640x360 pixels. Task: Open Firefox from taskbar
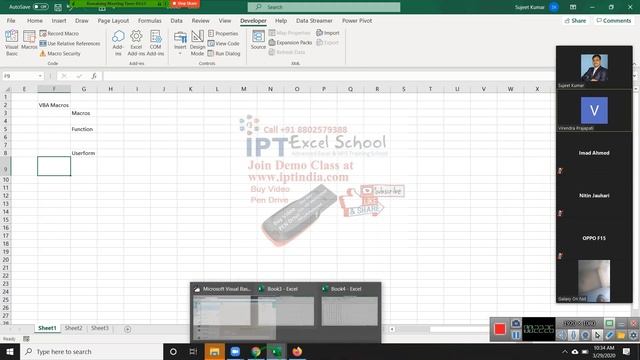[297, 351]
